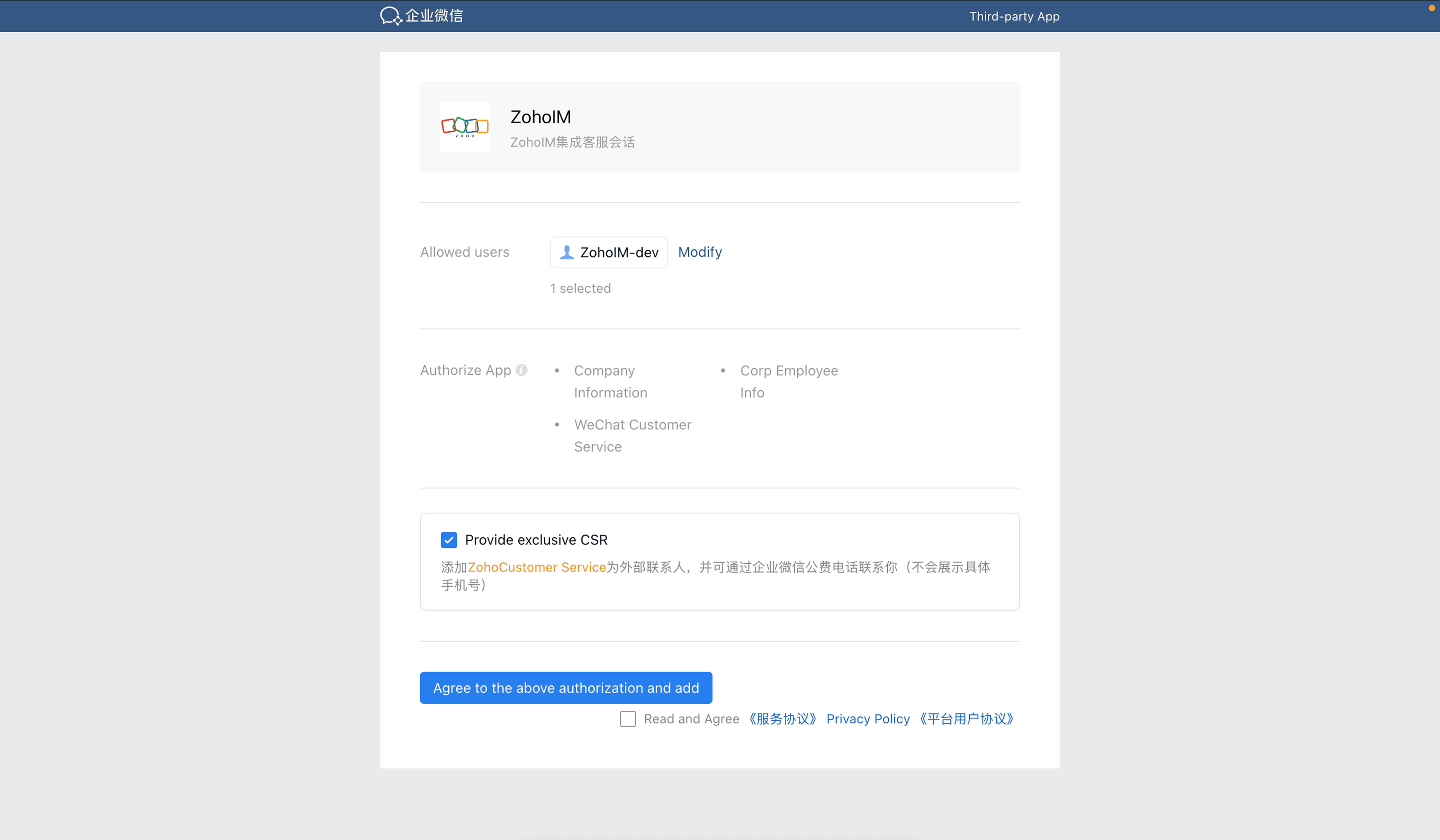Screen dimensions: 1440x840
Task: Click the WeCom logo in header
Action: (x=422, y=15)
